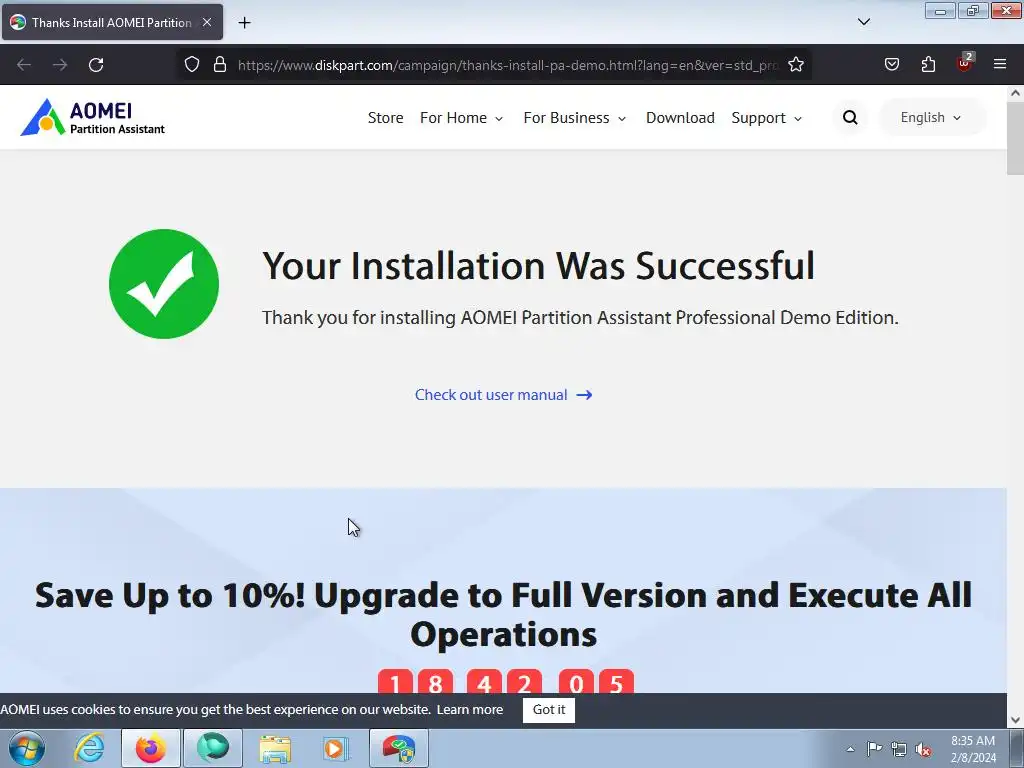Screen dimensions: 1024x768
Task: Open the clock showing 8:35 AM
Action: 973,749
